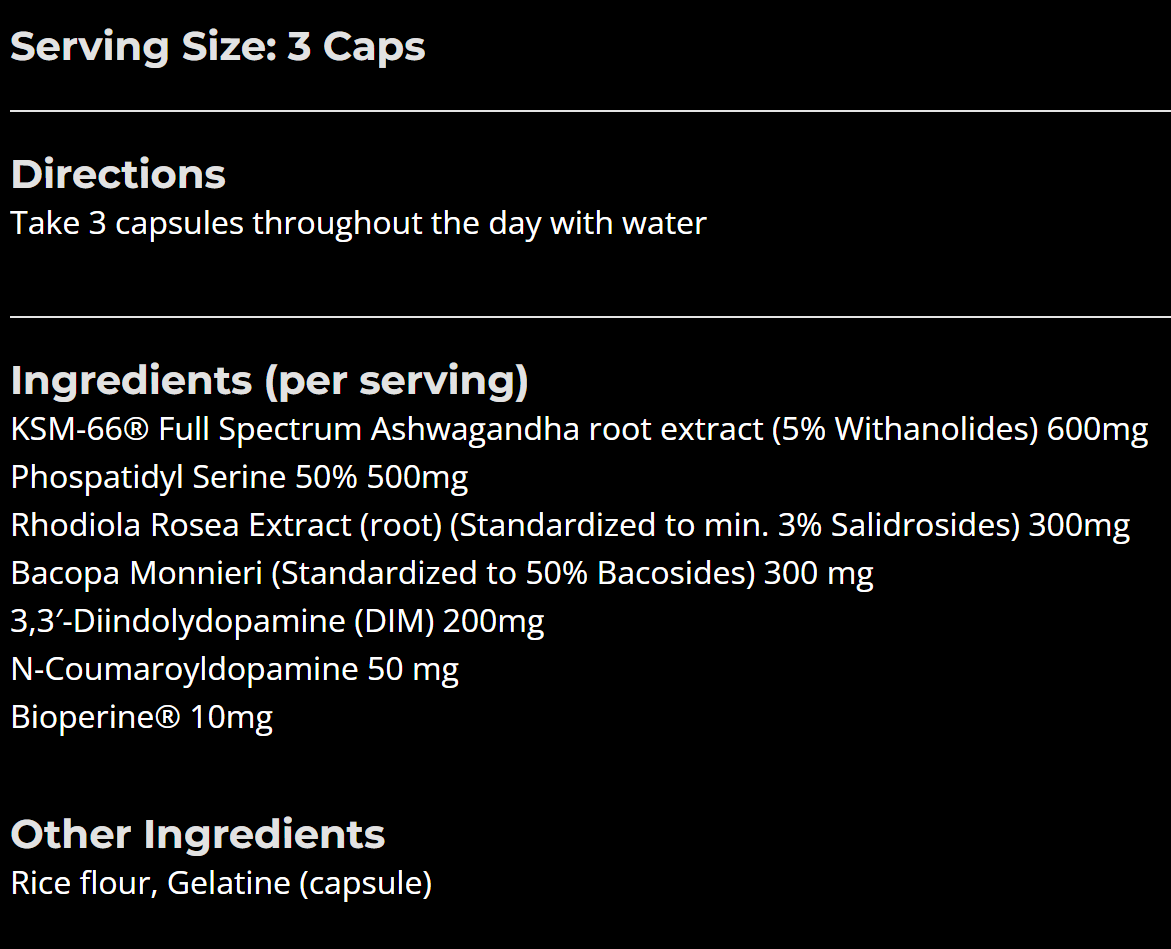Viewport: 1171px width, 949px height.
Task: Click the Rhodiola Rosea Extract line
Action: (x=570, y=526)
